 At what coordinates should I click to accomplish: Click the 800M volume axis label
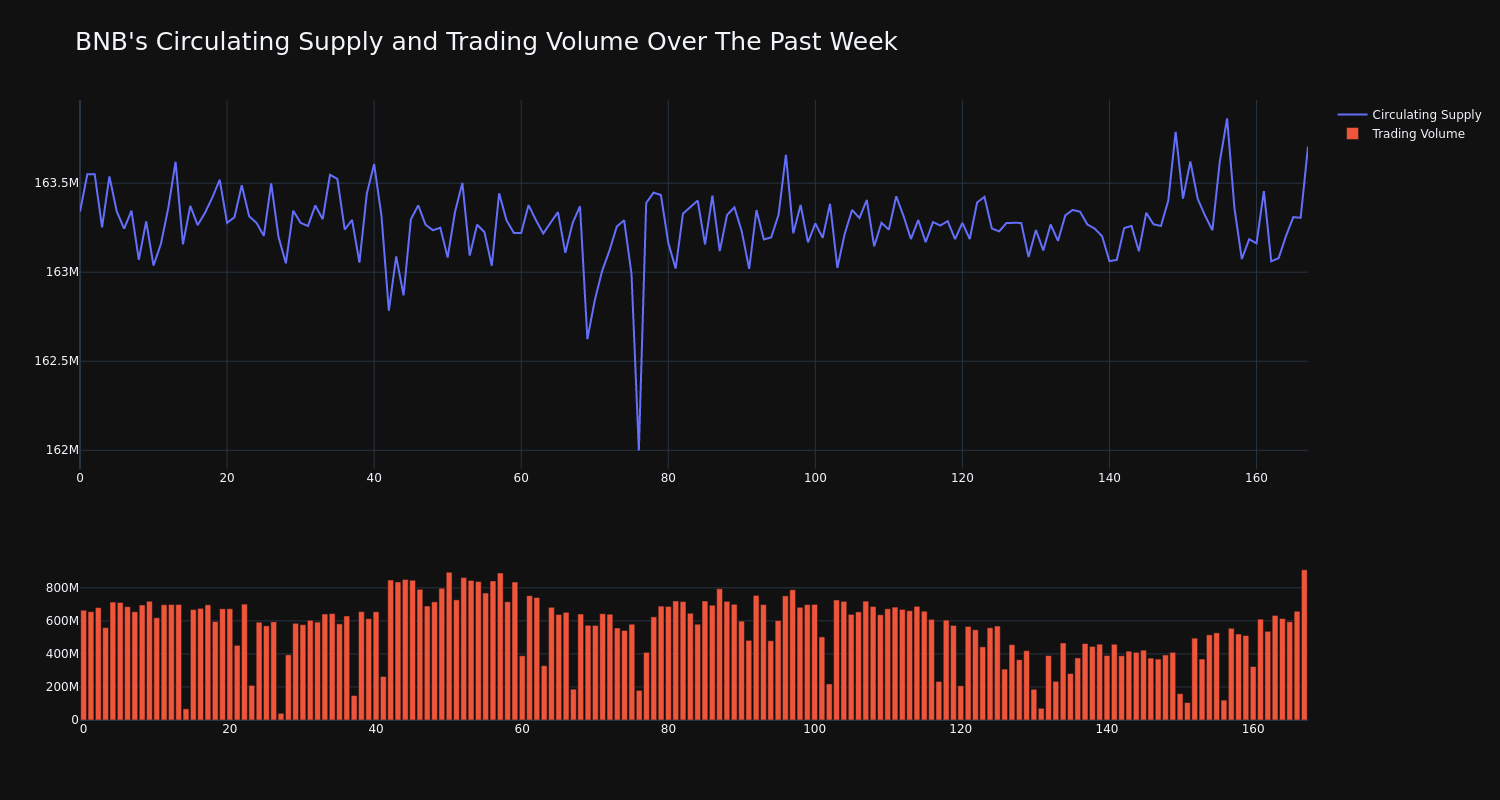point(61,588)
